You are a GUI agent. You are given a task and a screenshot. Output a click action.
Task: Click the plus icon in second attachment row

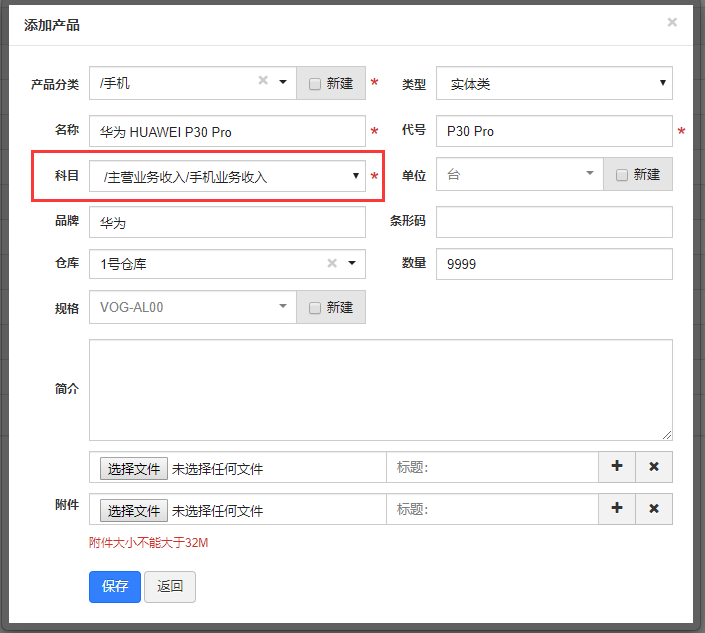pyautogui.click(x=617, y=508)
